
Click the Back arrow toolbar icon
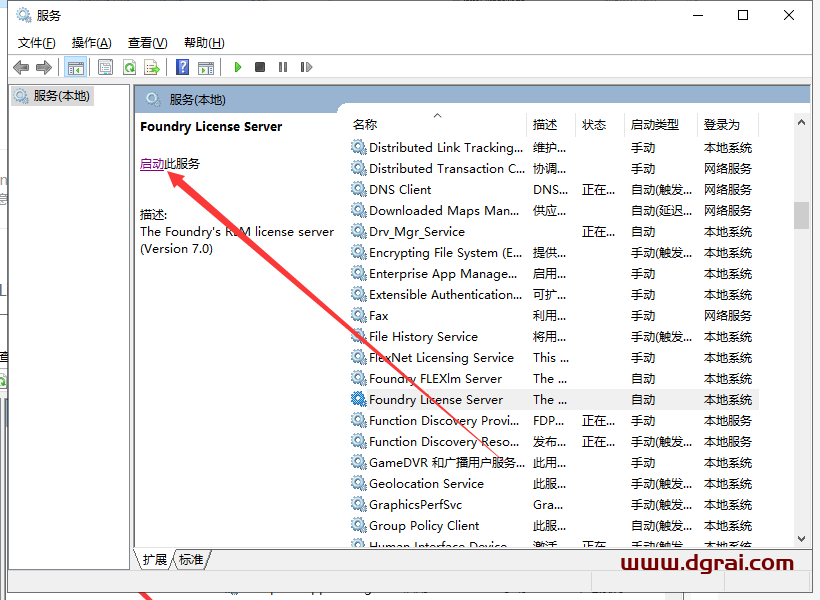point(21,67)
